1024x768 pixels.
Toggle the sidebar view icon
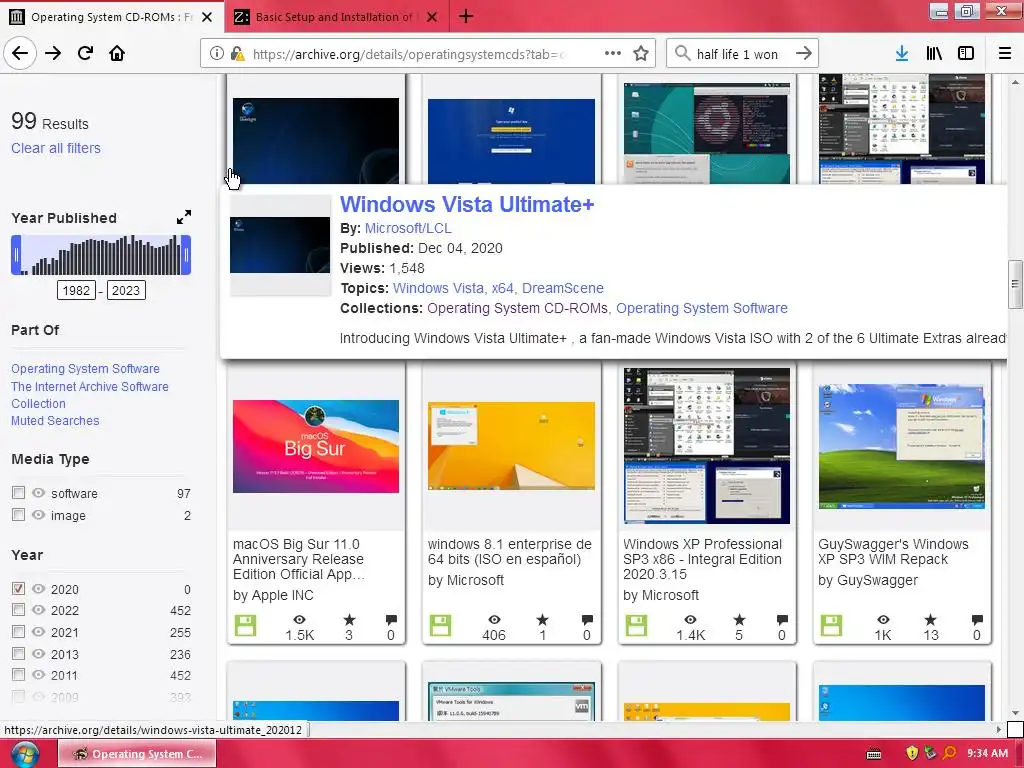pos(966,54)
